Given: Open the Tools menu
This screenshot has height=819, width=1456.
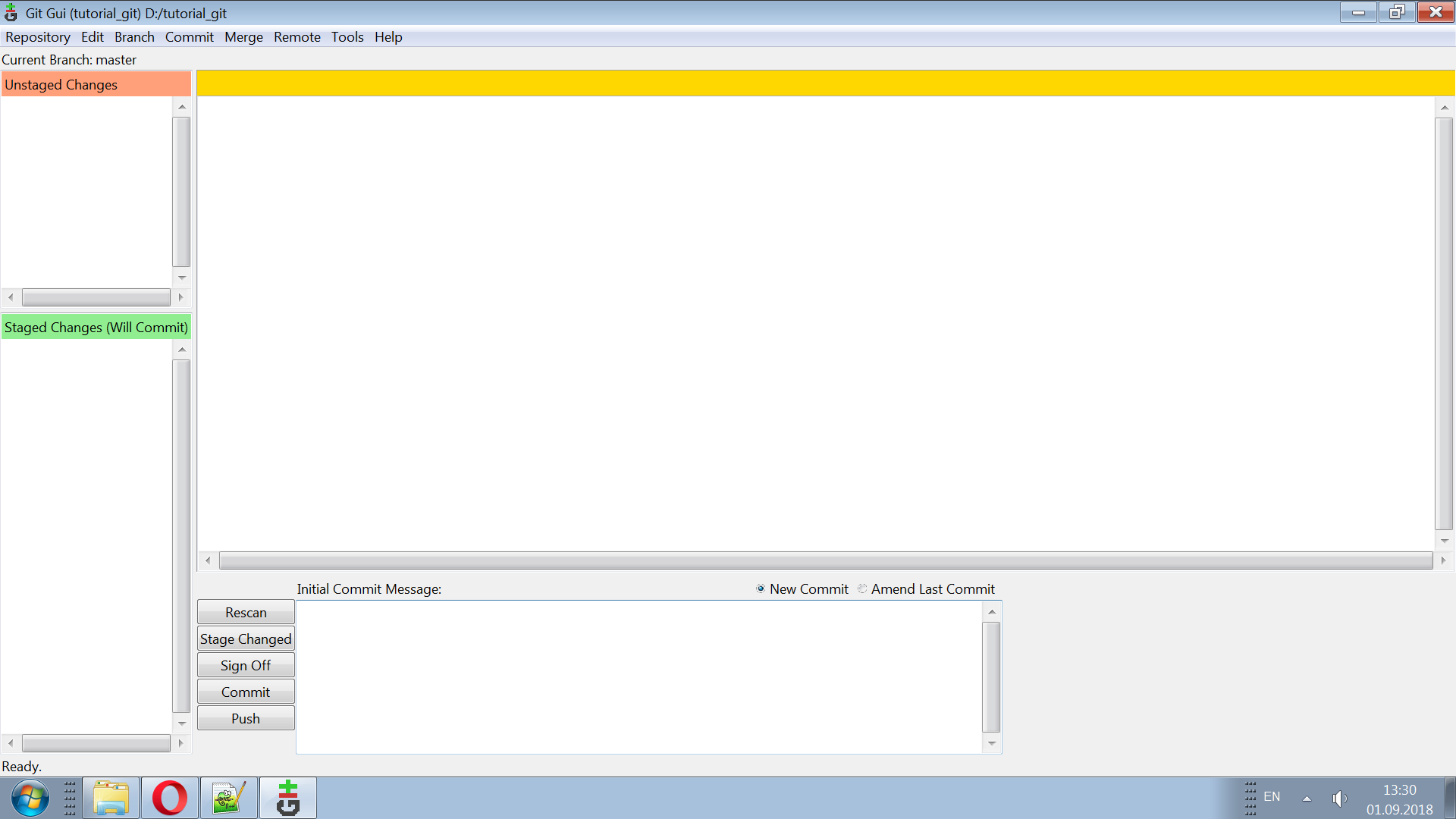Looking at the screenshot, I should click(x=347, y=37).
